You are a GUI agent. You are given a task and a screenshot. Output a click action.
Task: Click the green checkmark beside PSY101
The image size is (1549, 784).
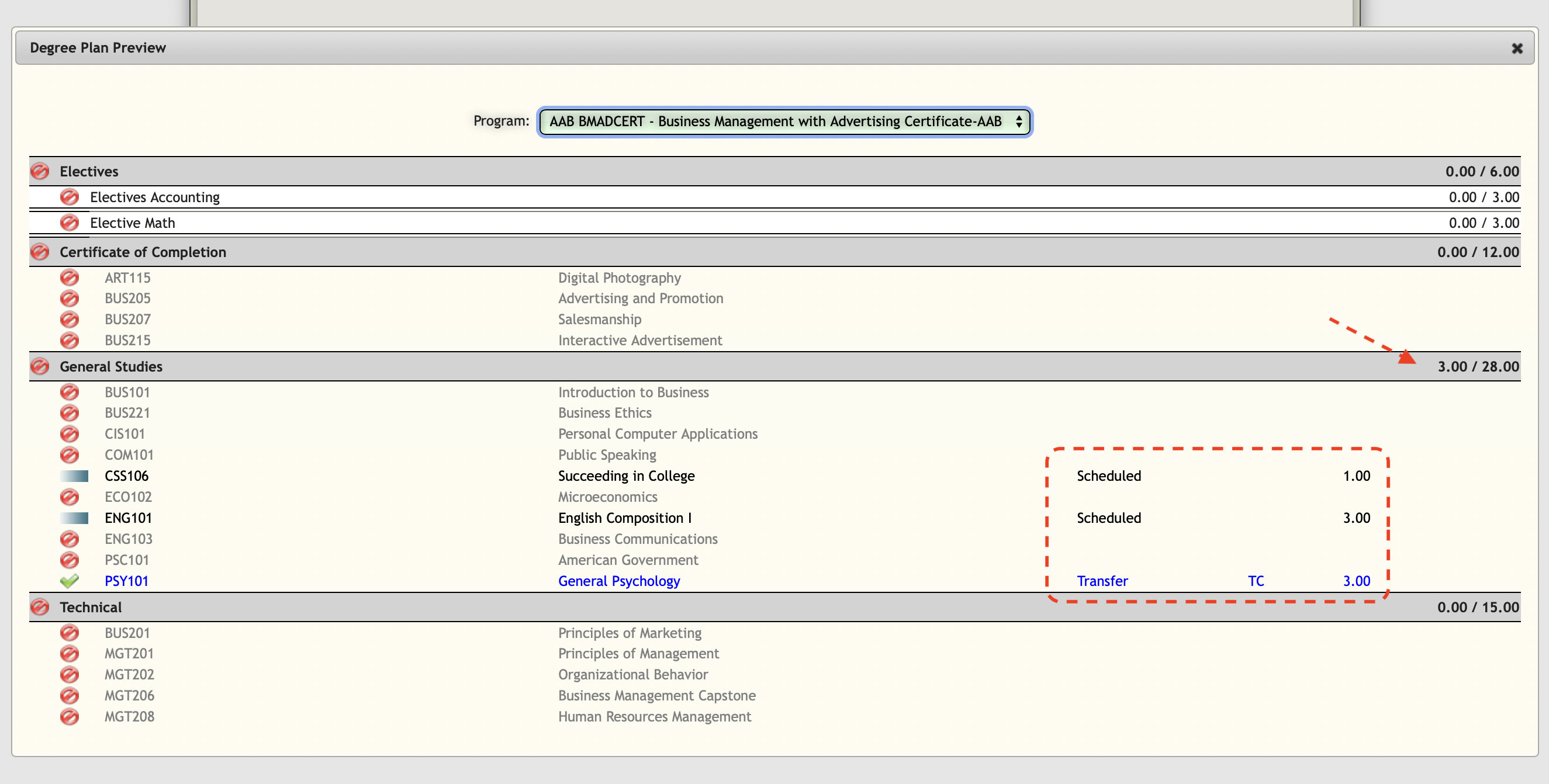click(x=69, y=581)
